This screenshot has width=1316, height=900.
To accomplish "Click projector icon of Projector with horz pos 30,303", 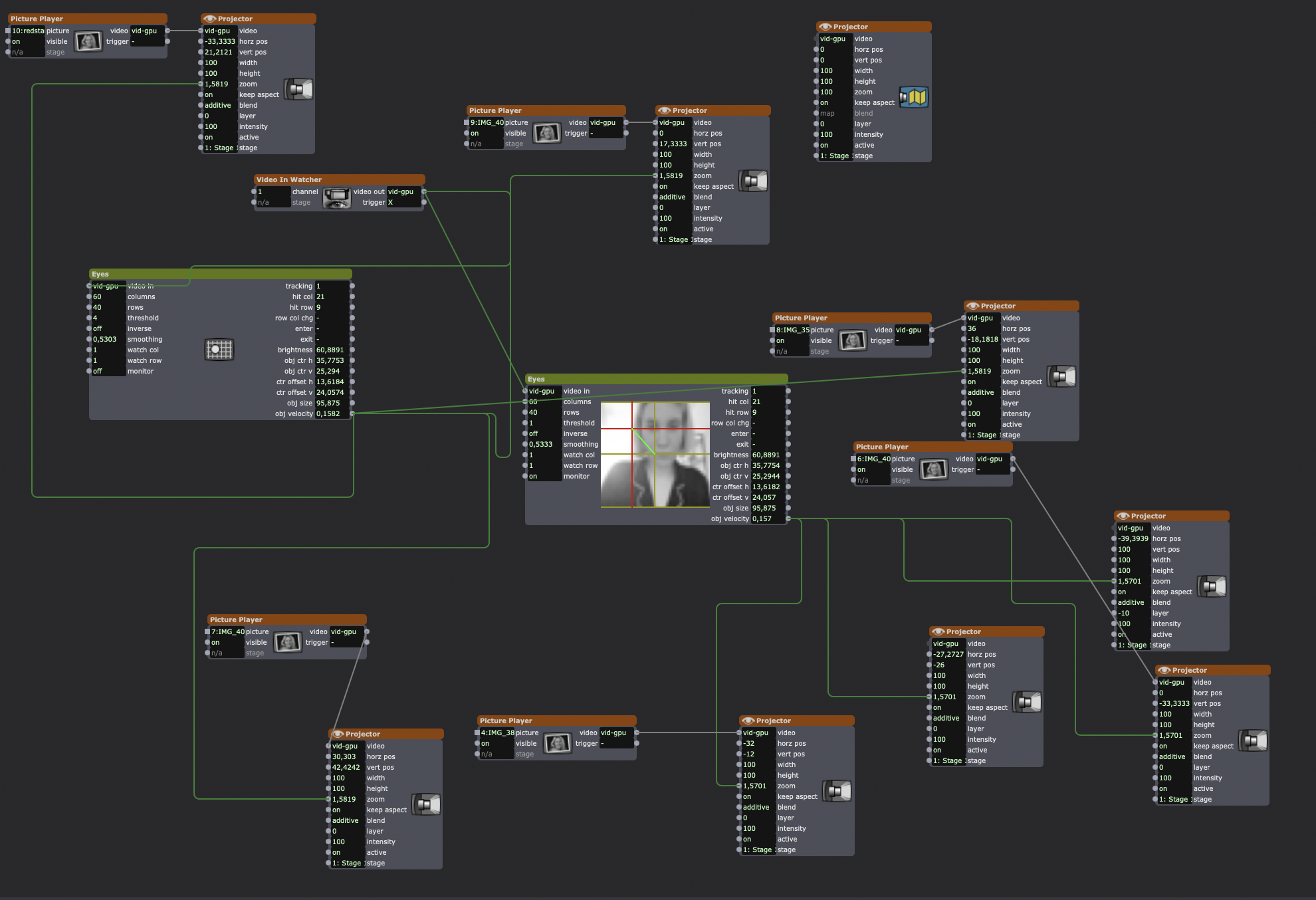I will coord(426,804).
